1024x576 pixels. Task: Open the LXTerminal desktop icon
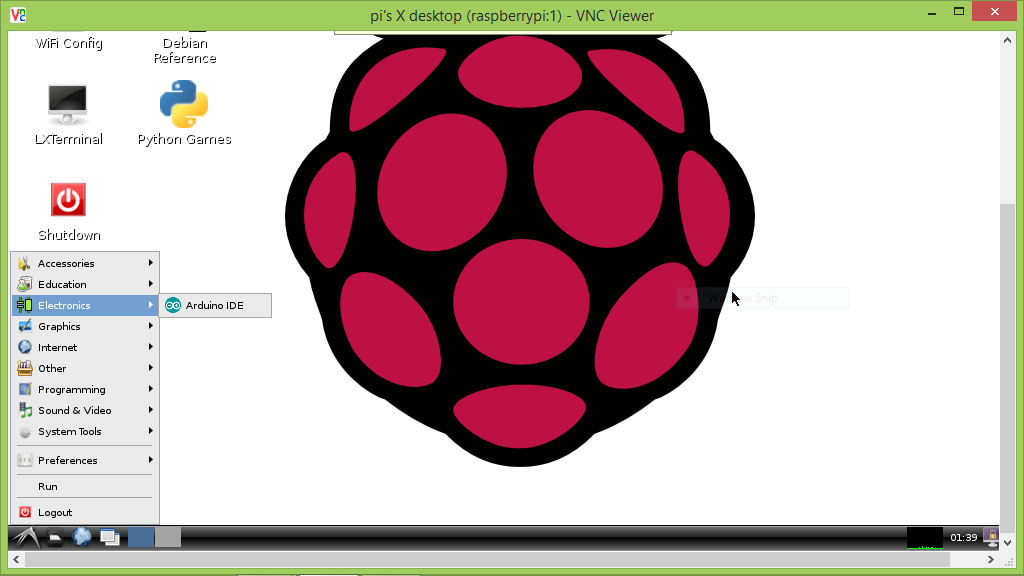(x=68, y=115)
